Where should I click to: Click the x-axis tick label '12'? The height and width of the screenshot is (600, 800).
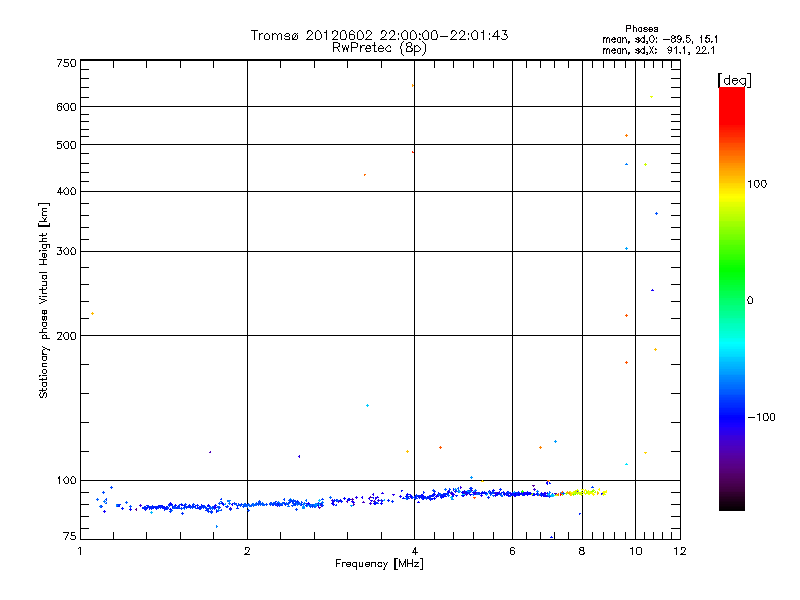(x=680, y=551)
